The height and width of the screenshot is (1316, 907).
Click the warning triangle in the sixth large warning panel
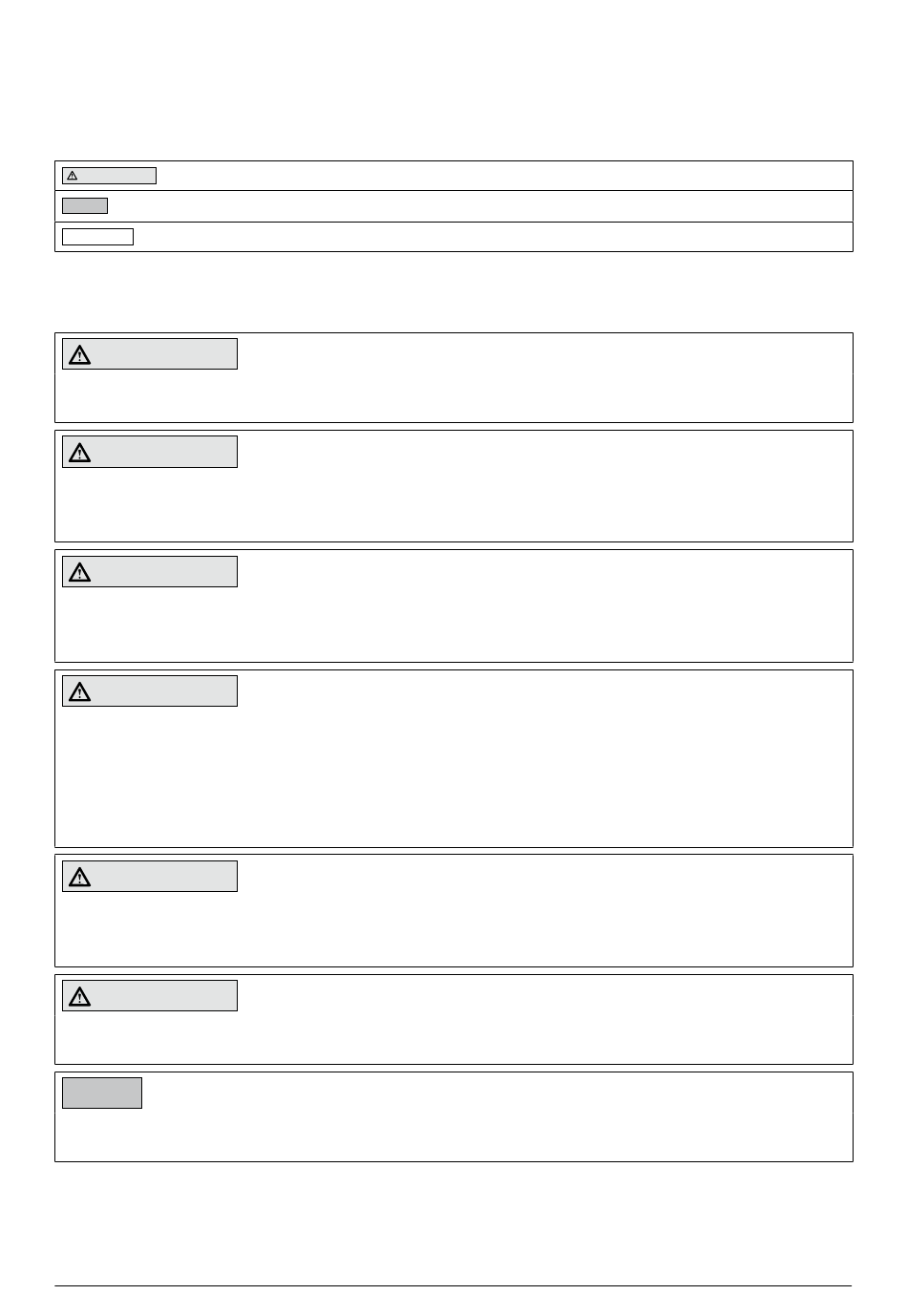80,996
